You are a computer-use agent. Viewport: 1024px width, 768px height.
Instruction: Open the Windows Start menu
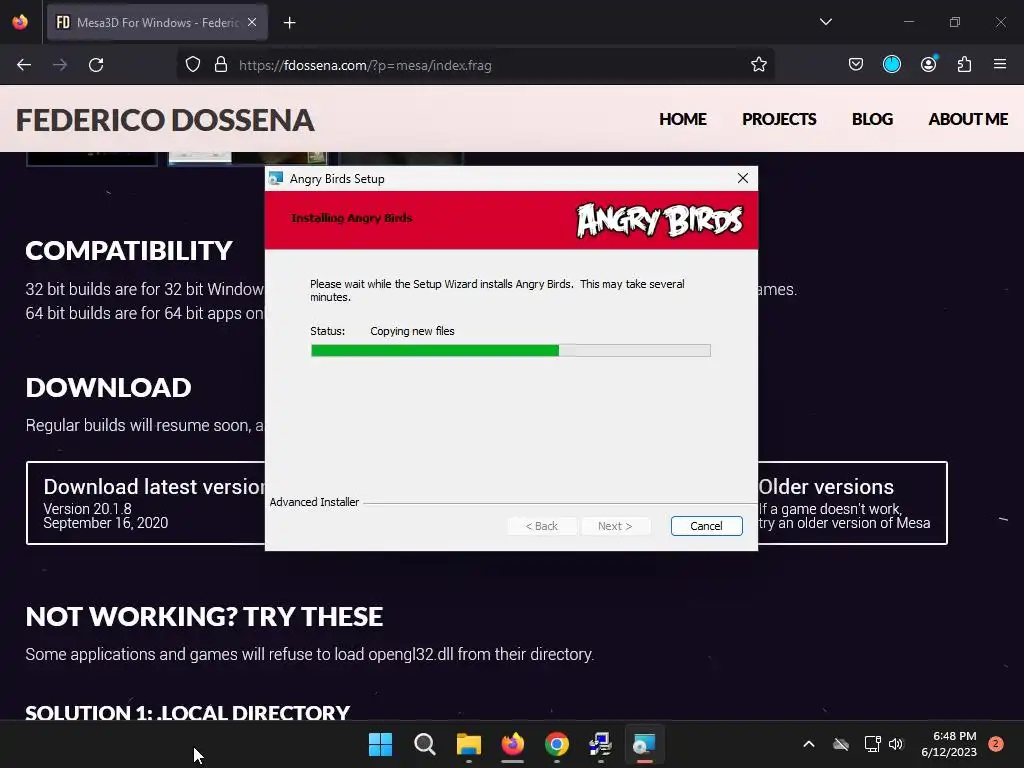pyautogui.click(x=380, y=744)
